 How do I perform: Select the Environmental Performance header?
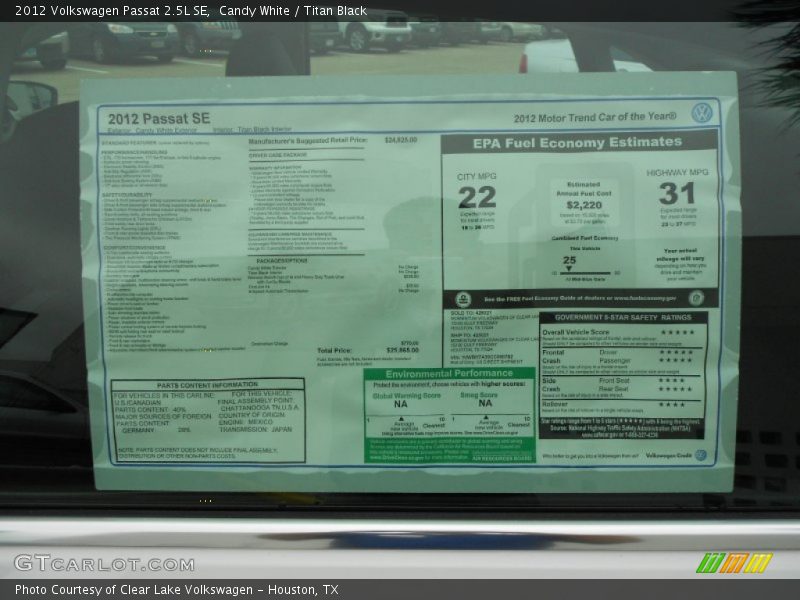click(449, 374)
